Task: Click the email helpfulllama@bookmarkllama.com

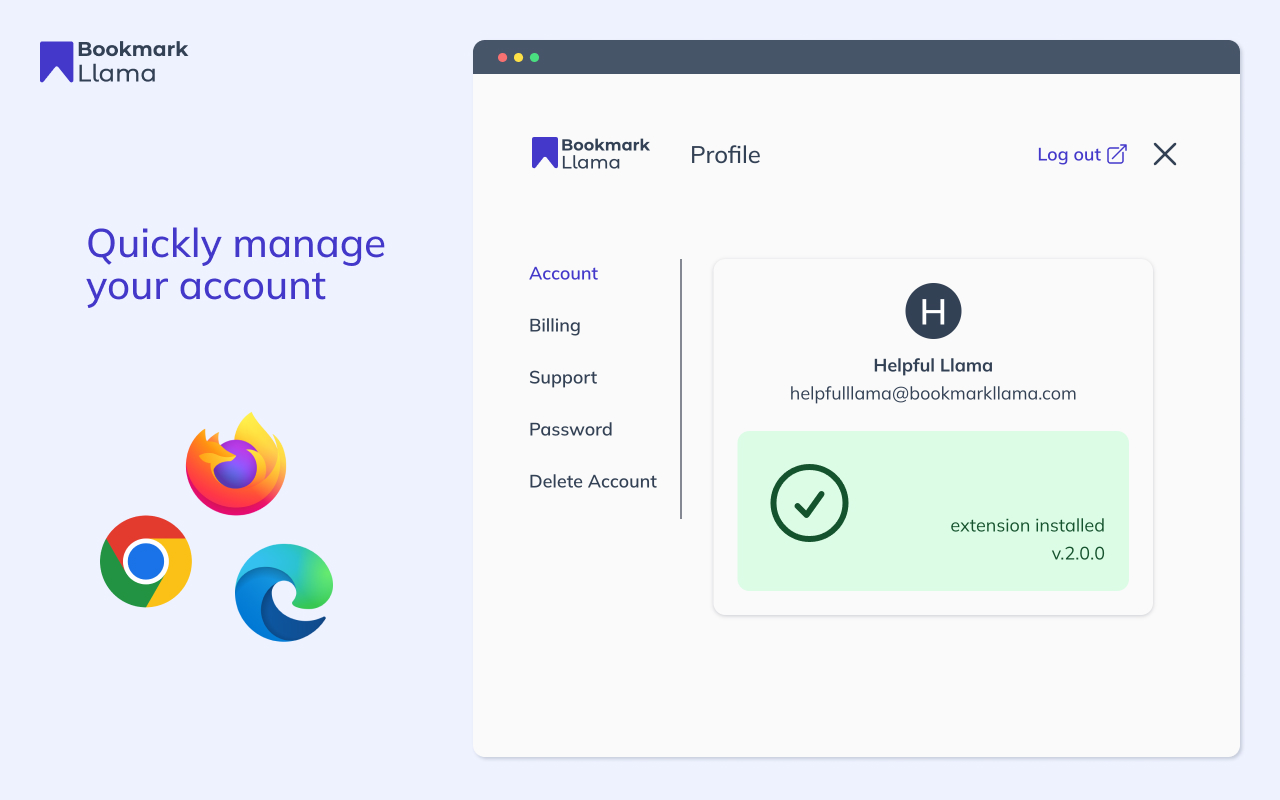Action: pyautogui.click(x=933, y=393)
